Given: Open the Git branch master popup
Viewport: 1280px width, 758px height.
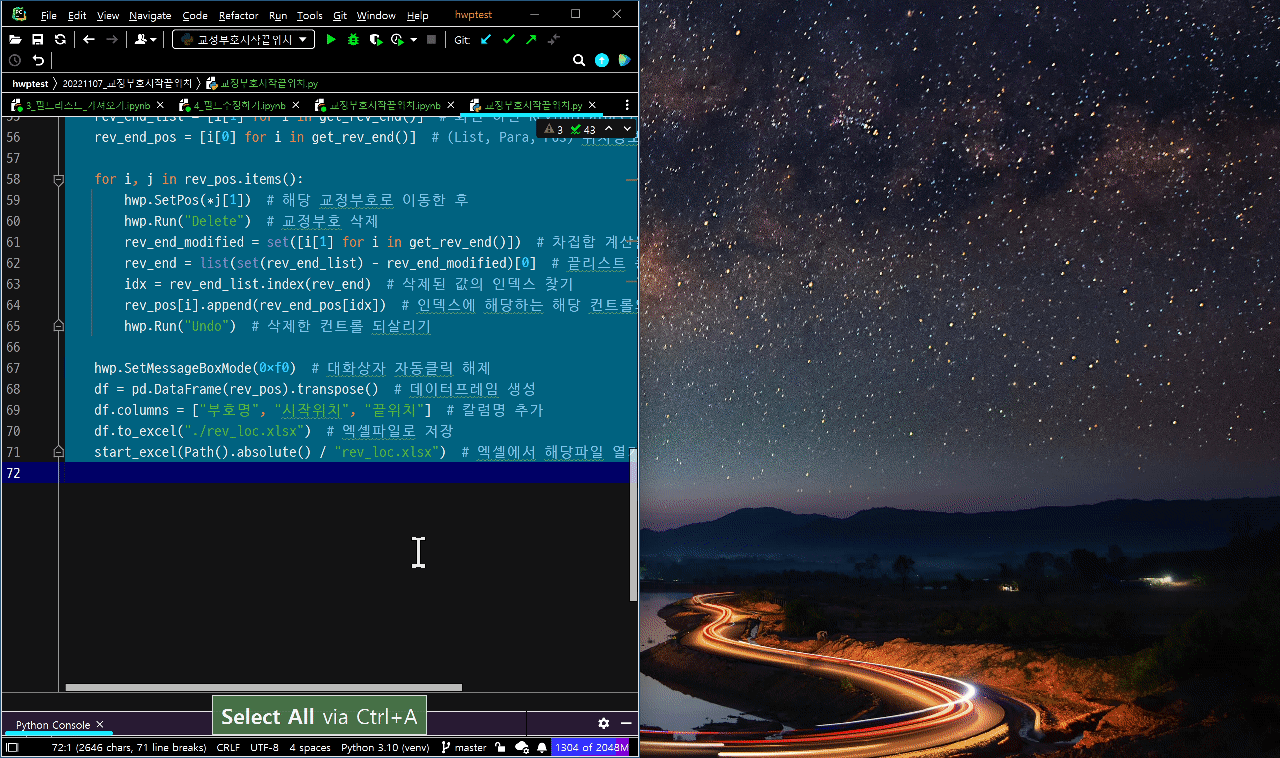Looking at the screenshot, I should click(463, 747).
